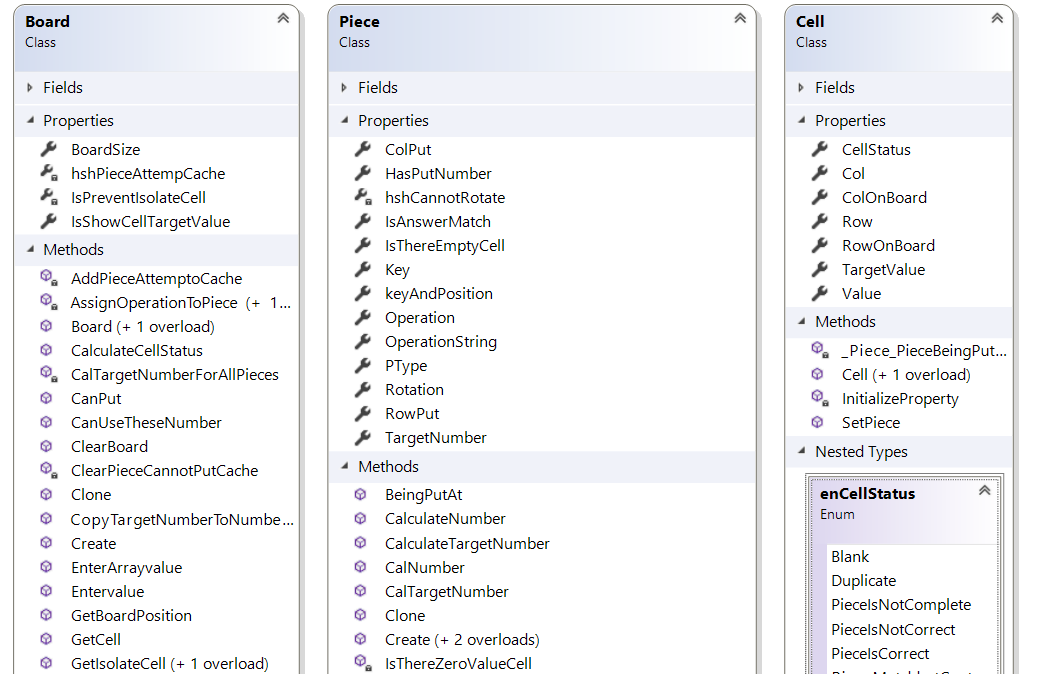Image resolution: width=1038 pixels, height=674 pixels.
Task: Select the PType property
Action: tap(406, 366)
